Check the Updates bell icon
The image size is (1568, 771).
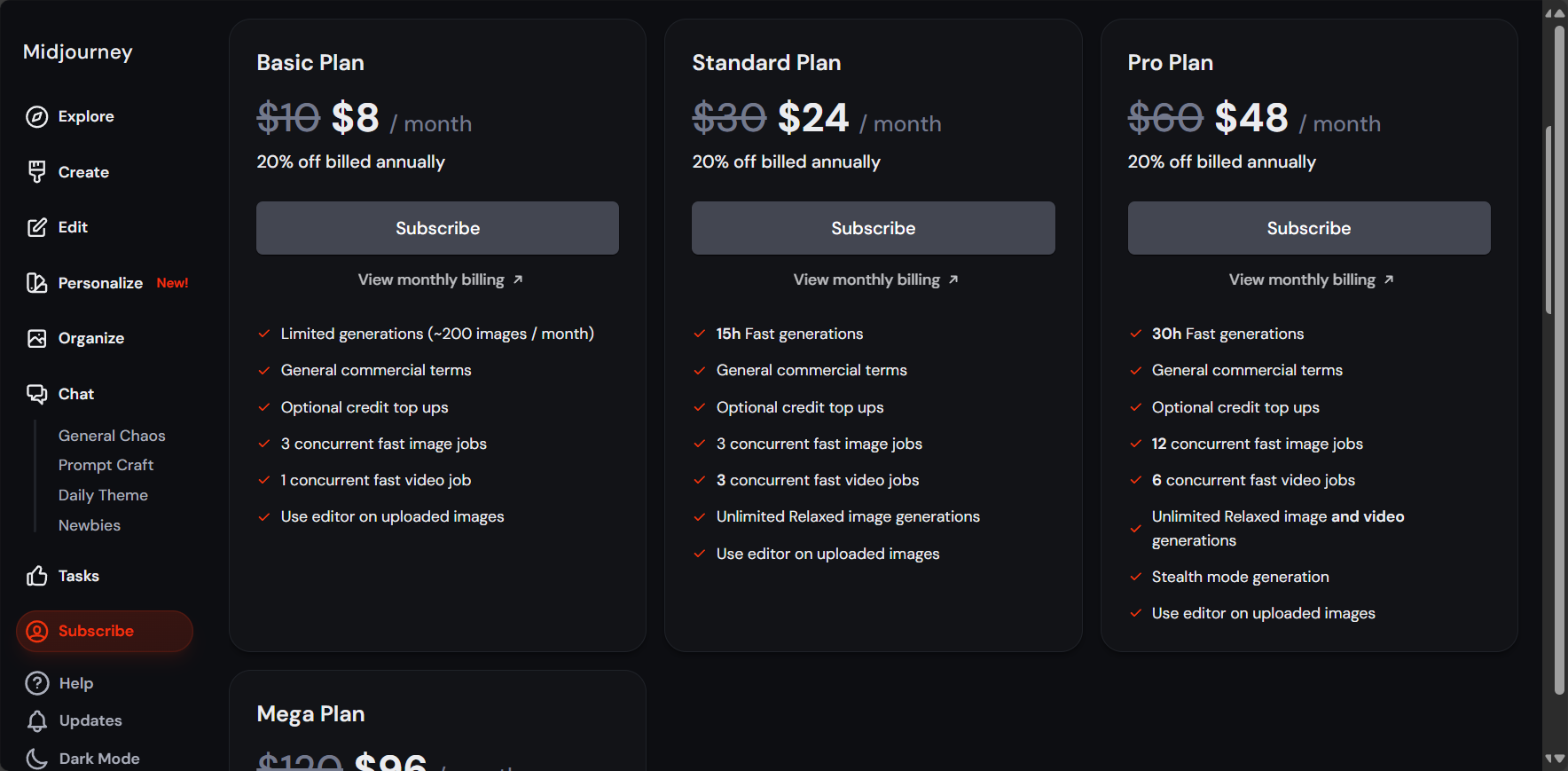[x=37, y=720]
